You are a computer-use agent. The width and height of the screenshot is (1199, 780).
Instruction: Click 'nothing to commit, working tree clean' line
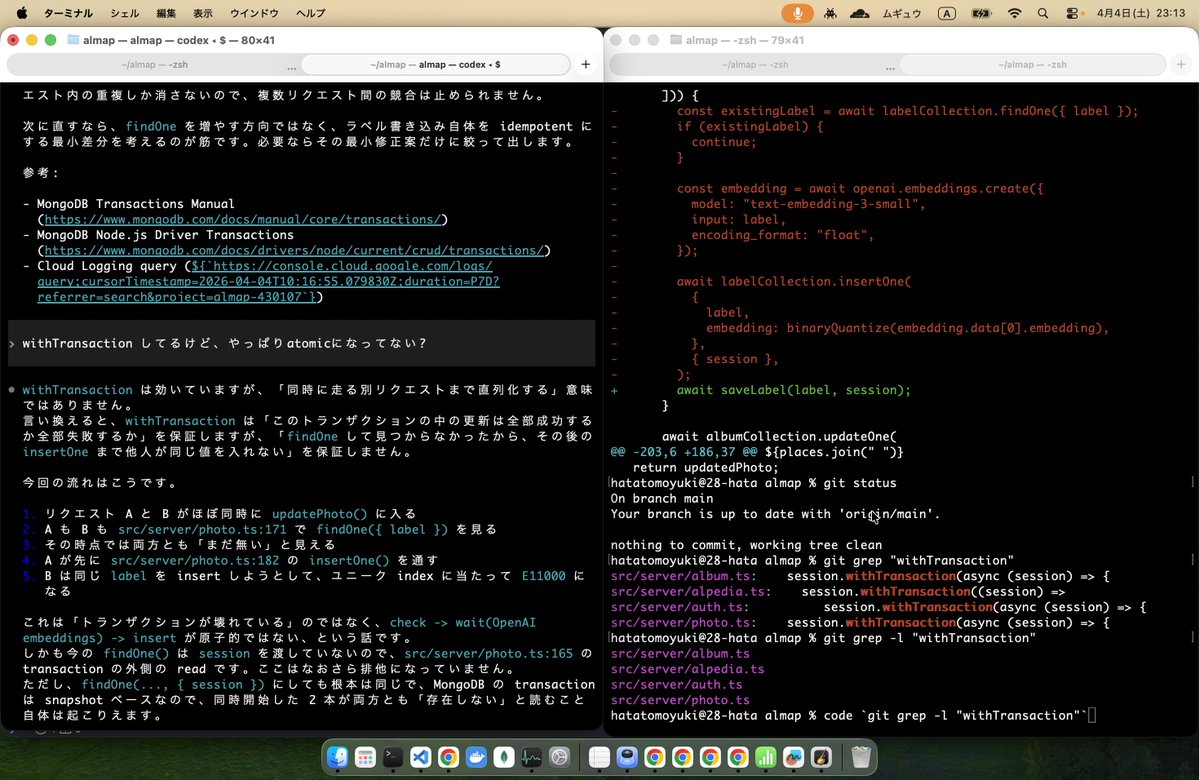[x=746, y=544]
